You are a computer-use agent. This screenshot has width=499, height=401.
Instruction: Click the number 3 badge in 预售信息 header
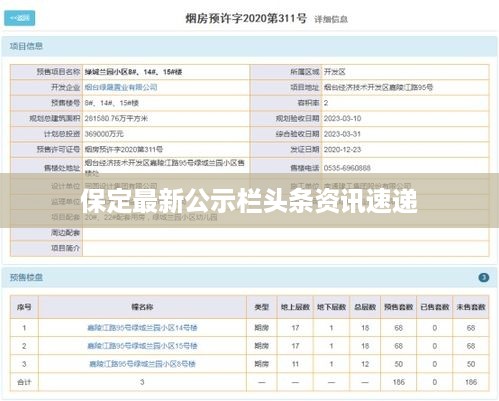coord(484,277)
